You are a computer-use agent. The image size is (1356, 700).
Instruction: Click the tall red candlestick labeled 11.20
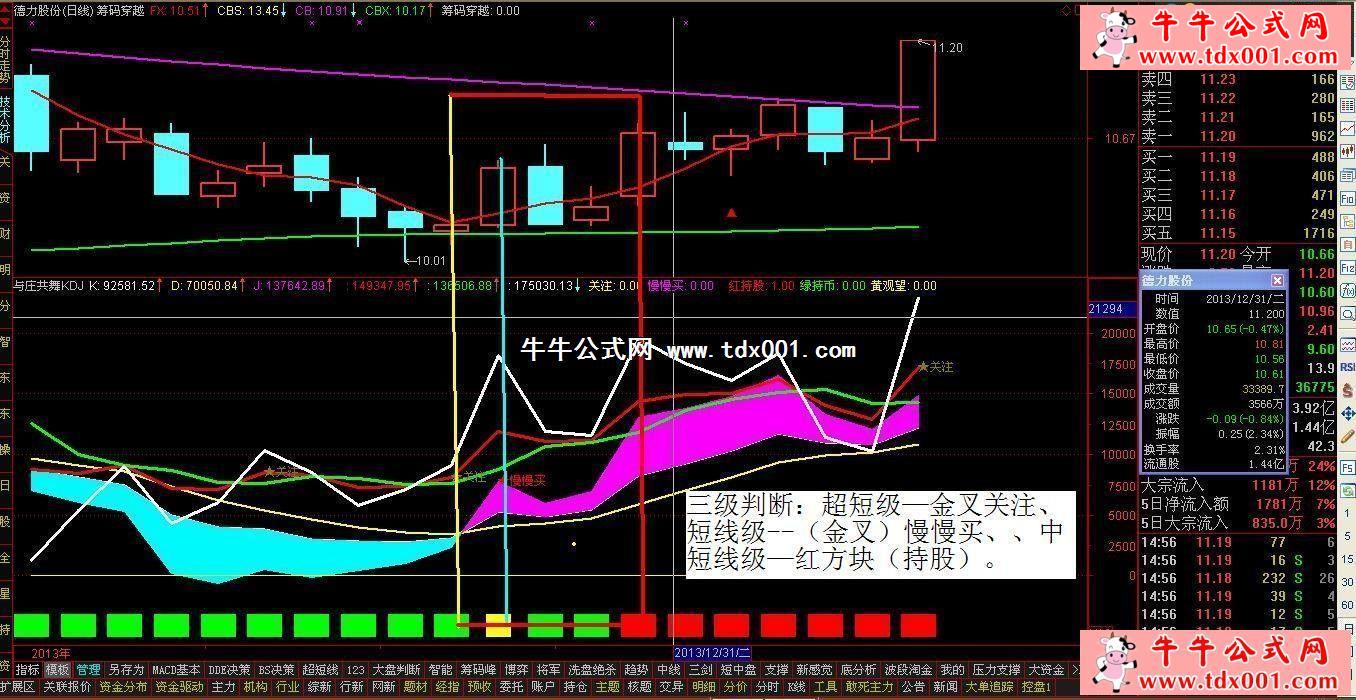point(917,90)
